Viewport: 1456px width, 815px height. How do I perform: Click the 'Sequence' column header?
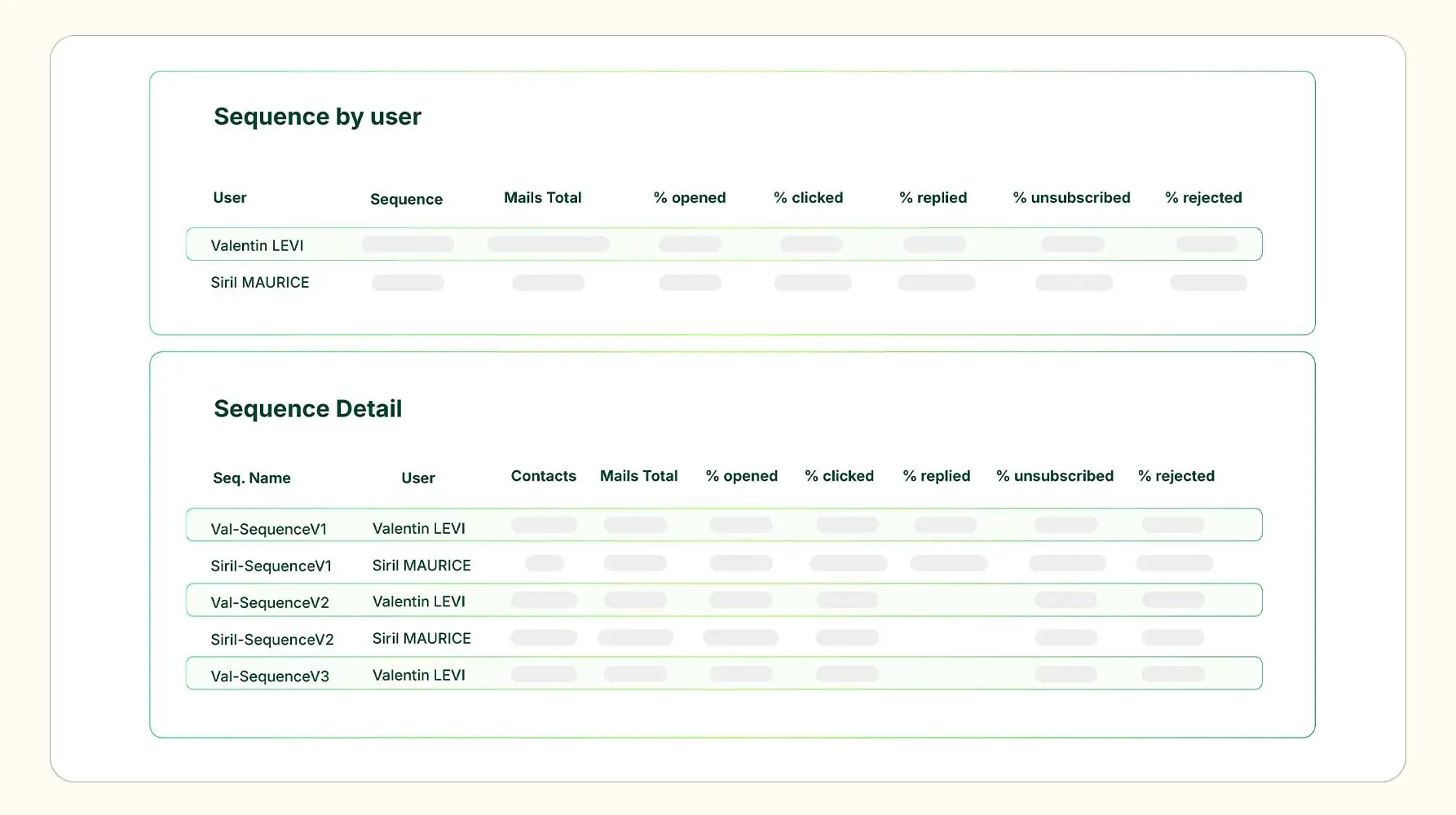click(x=406, y=199)
